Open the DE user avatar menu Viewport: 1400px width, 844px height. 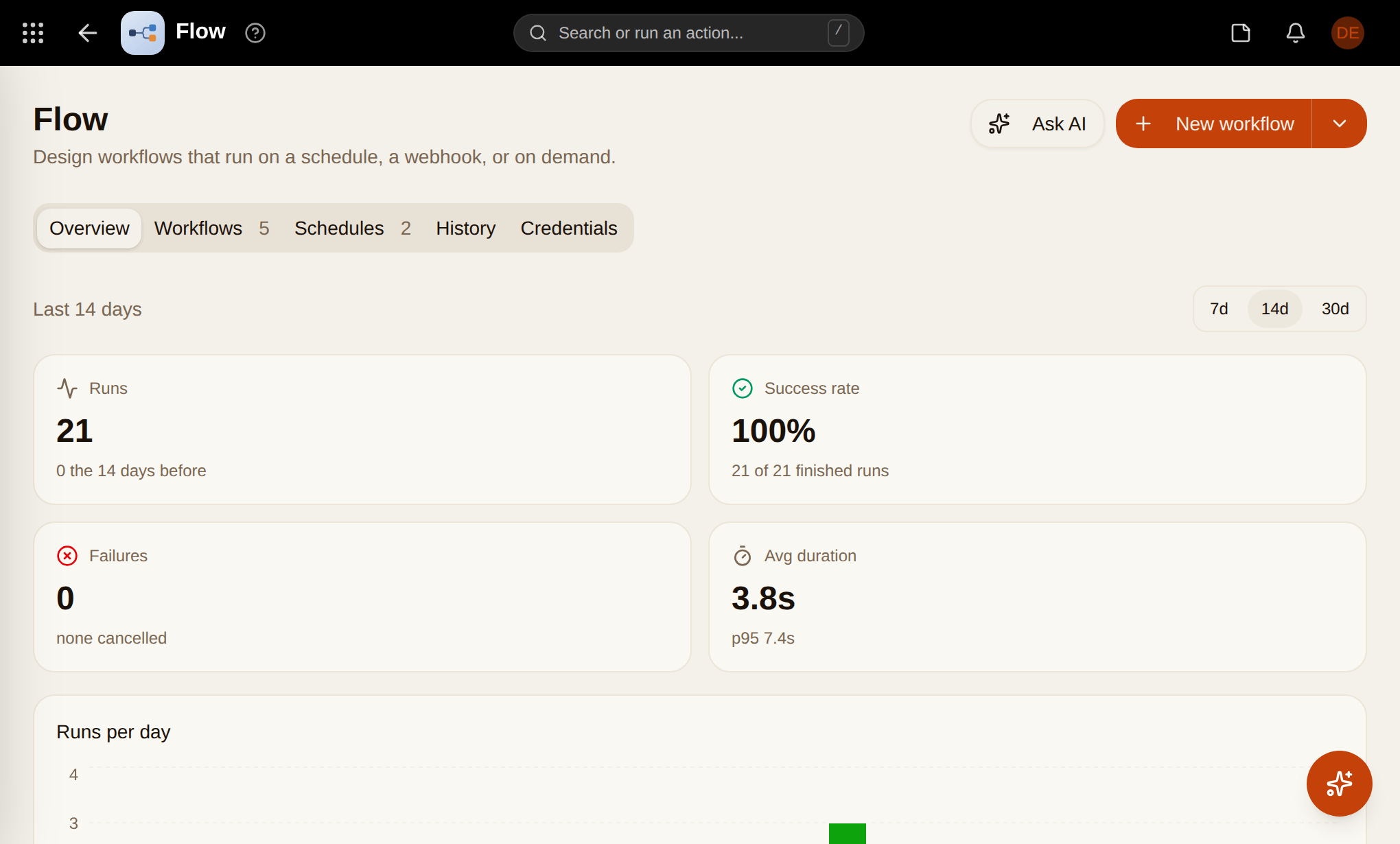click(x=1348, y=33)
